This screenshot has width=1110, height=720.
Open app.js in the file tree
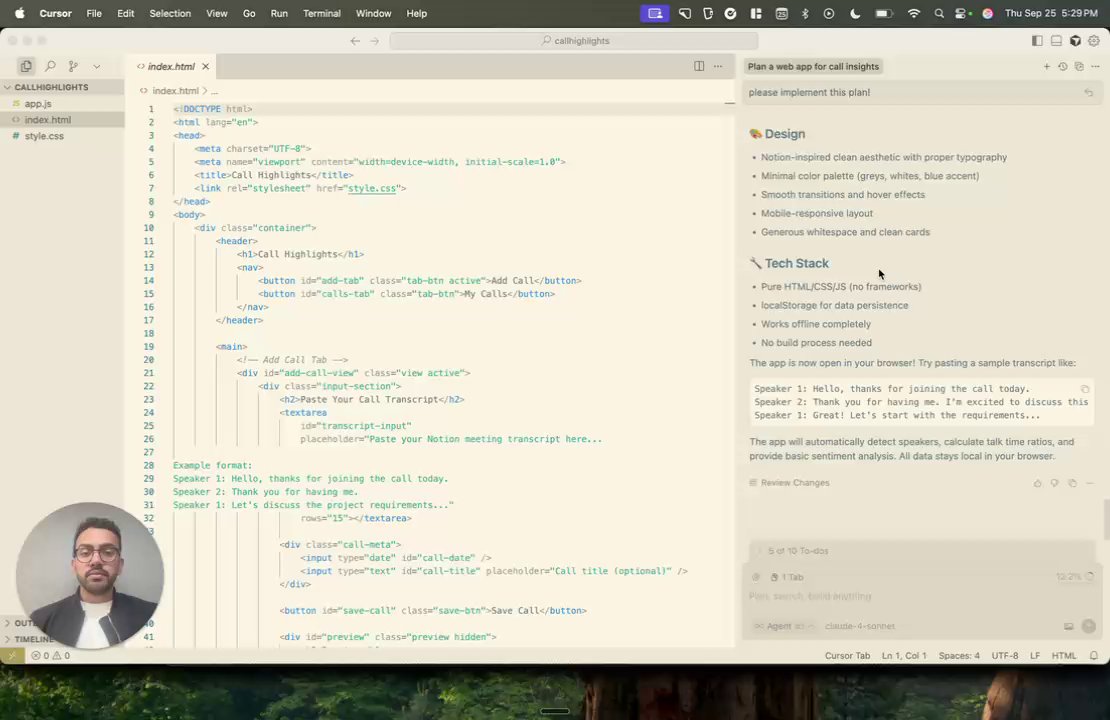tap(38, 103)
